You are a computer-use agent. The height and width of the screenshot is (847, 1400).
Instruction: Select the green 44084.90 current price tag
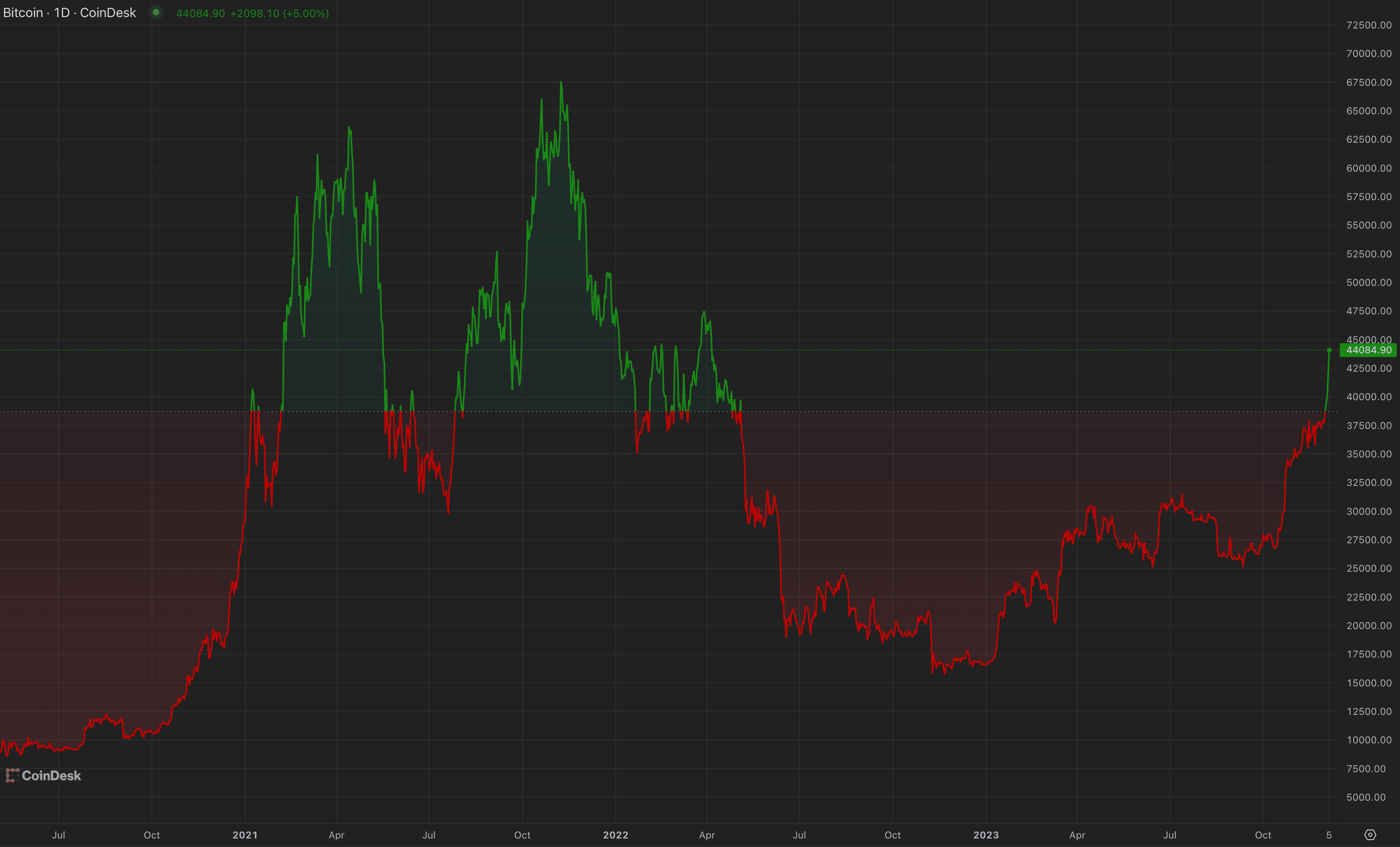(1369, 350)
